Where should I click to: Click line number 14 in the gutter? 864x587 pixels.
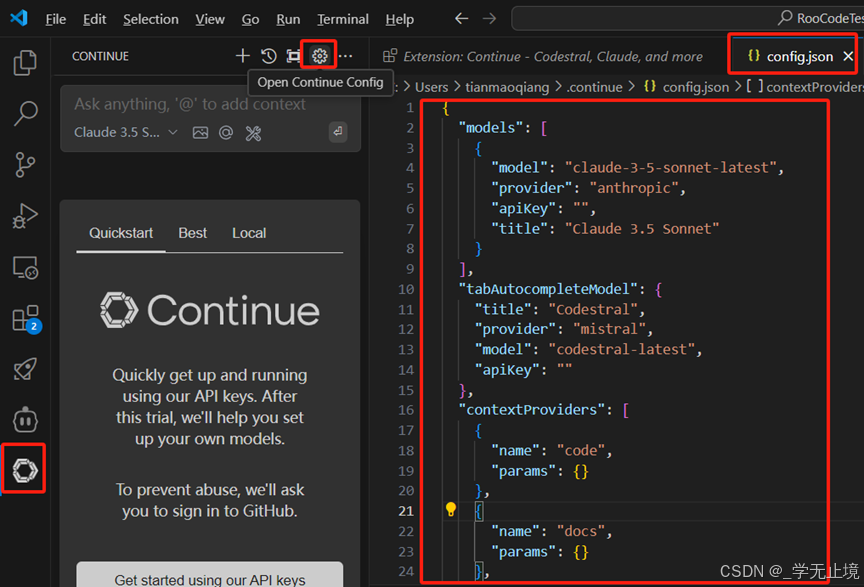406,370
